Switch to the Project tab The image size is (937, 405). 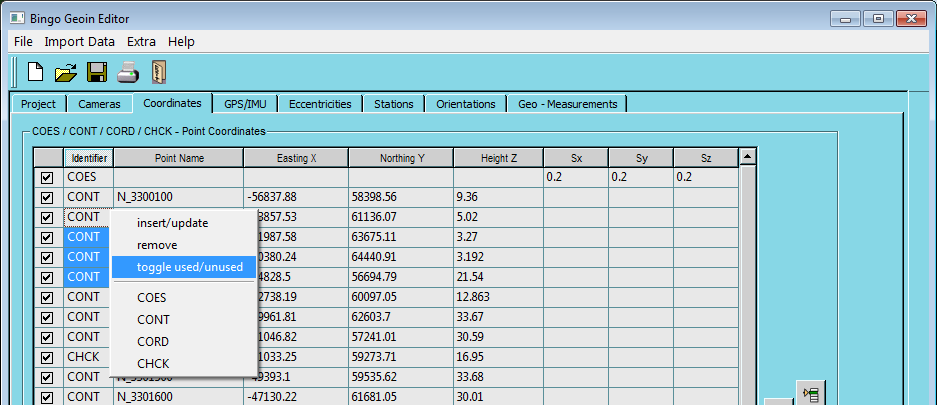pos(38,104)
